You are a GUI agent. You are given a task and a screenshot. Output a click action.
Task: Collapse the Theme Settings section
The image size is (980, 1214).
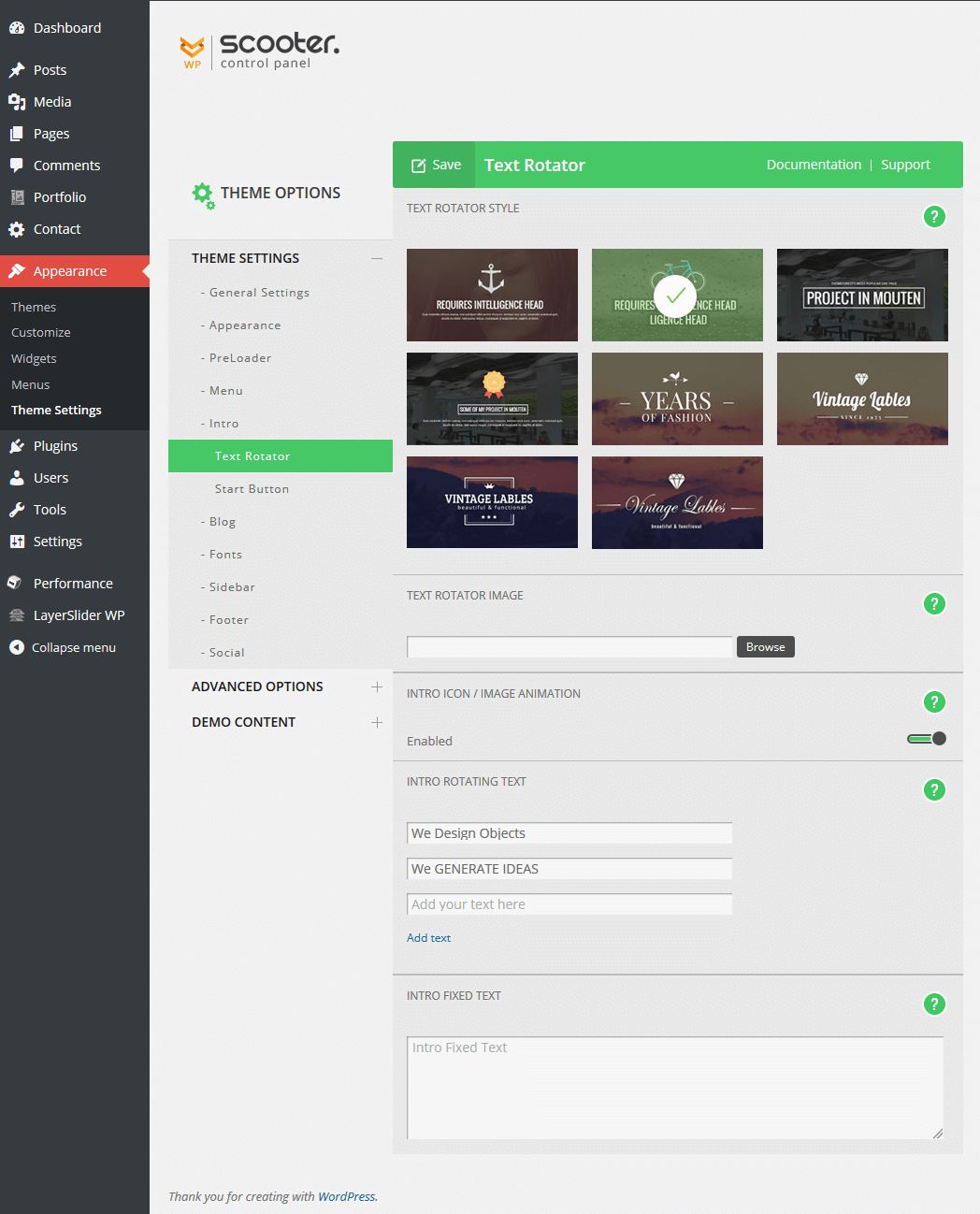tap(376, 258)
